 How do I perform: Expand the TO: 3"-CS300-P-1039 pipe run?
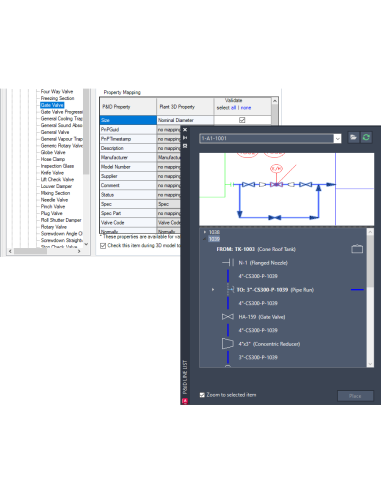(x=213, y=290)
